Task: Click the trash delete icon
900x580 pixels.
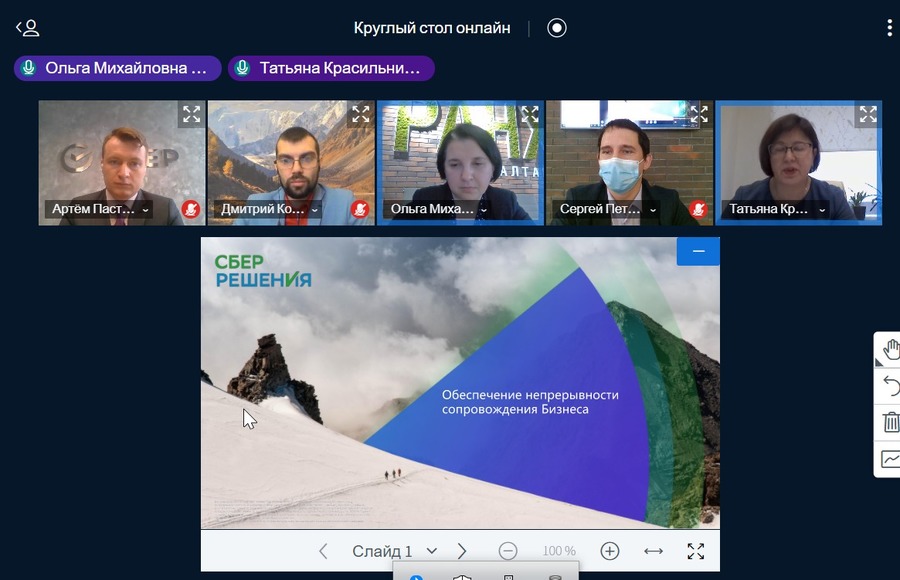Action: 891,422
